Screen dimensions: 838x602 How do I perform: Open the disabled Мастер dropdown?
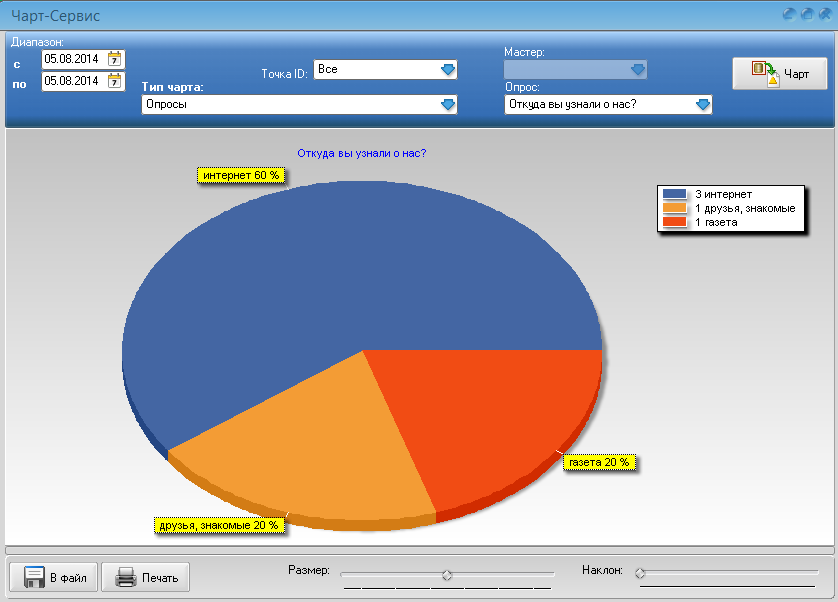(638, 69)
